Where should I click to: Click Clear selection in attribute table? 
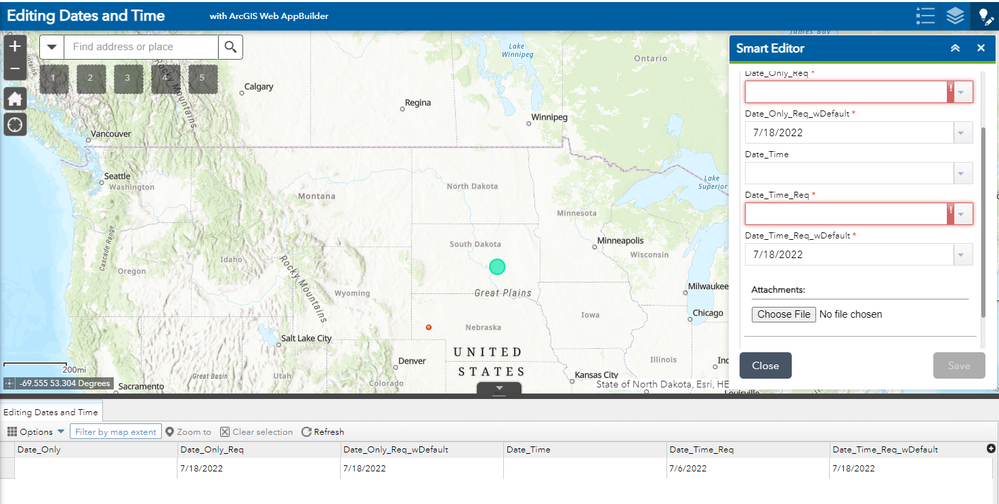[x=256, y=432]
